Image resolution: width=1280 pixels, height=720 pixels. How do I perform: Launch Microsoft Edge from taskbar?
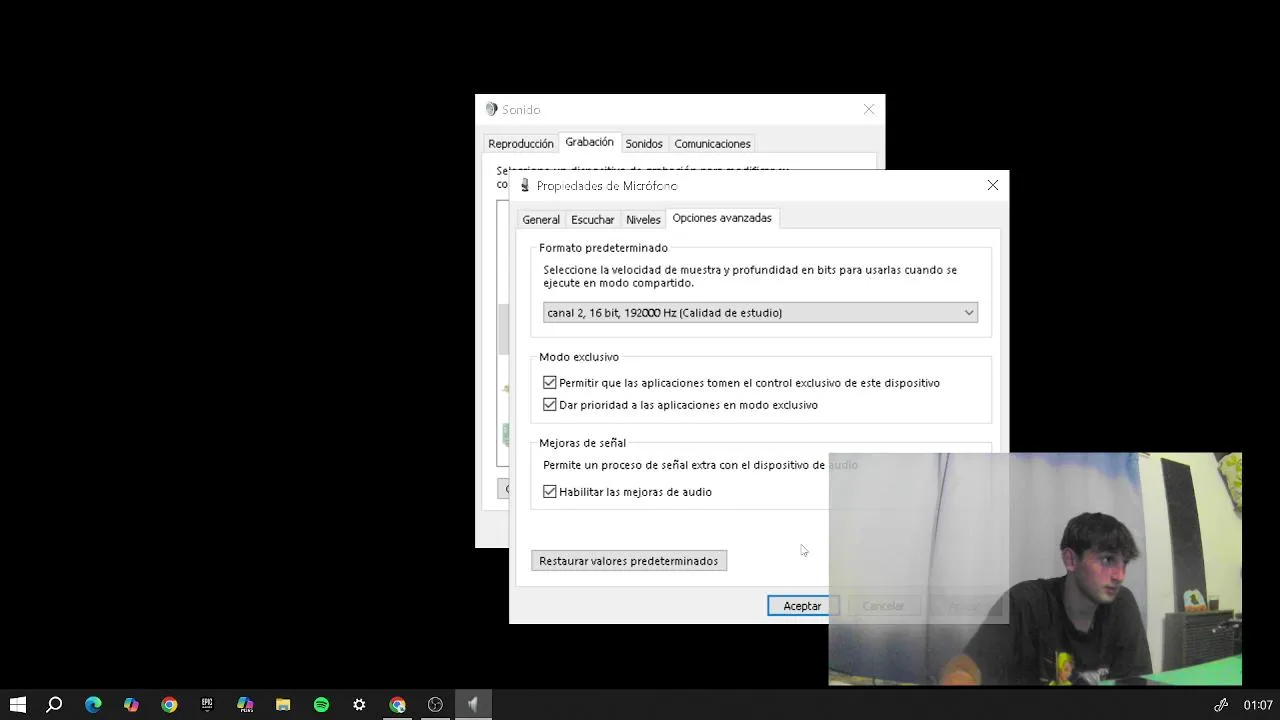pyautogui.click(x=93, y=705)
